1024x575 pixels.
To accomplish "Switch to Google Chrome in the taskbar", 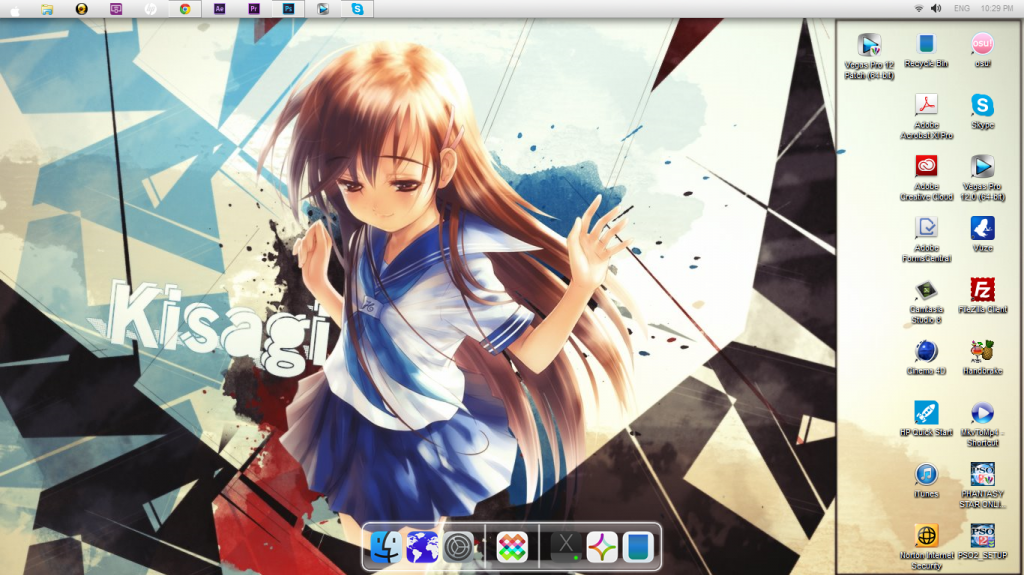I will point(185,9).
